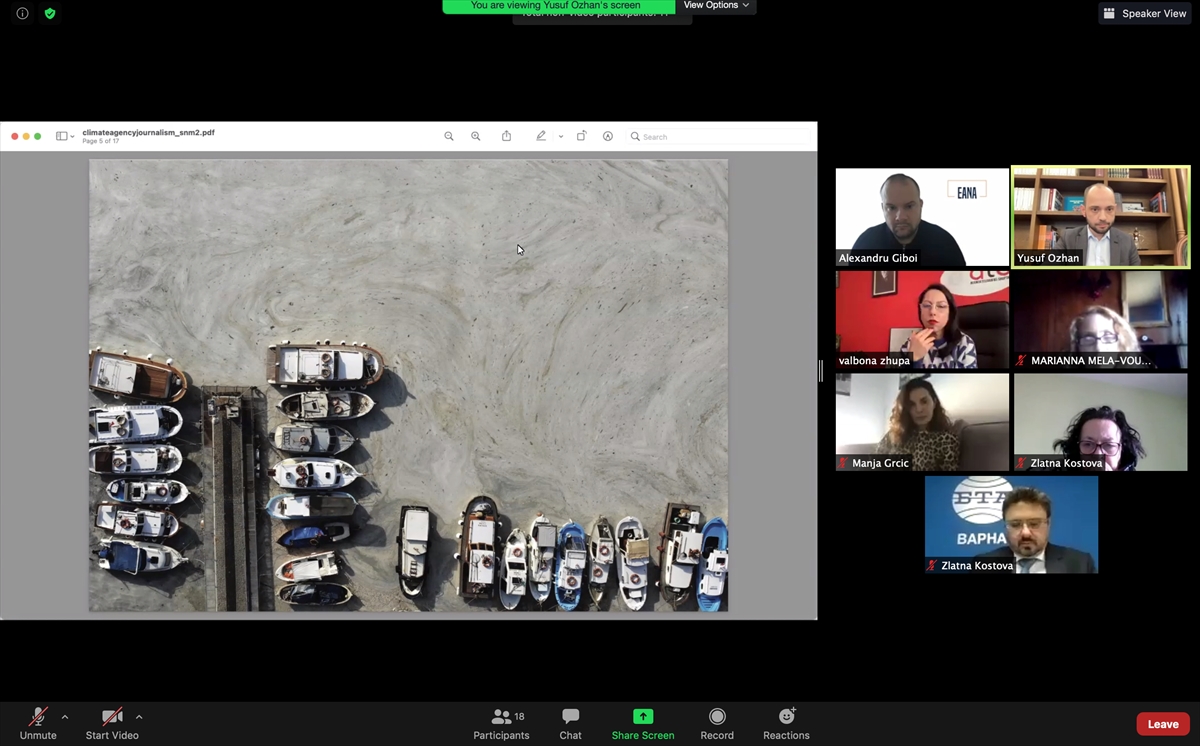Open audio options arrow beside Unmute
This screenshot has width=1200, height=746.
click(65, 717)
